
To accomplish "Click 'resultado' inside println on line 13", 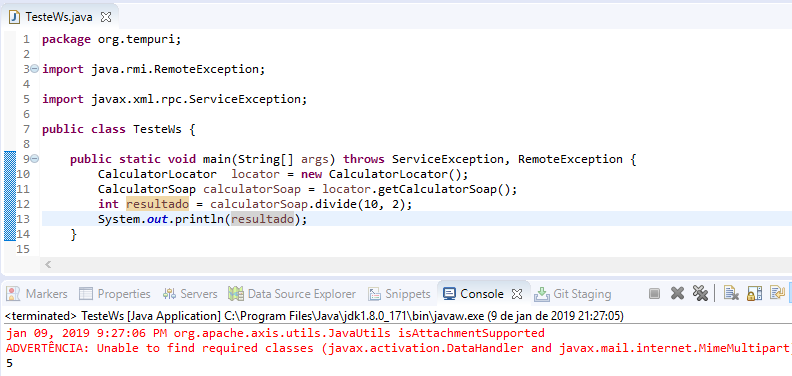I will pyautogui.click(x=263, y=219).
